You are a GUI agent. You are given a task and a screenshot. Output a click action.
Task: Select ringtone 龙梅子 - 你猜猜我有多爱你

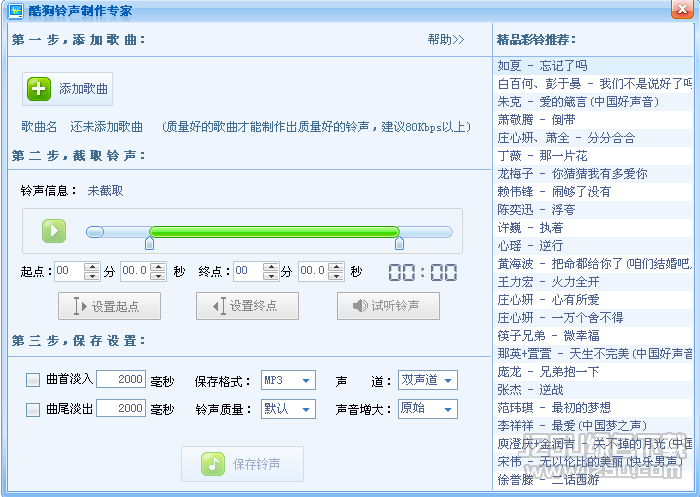[593, 174]
